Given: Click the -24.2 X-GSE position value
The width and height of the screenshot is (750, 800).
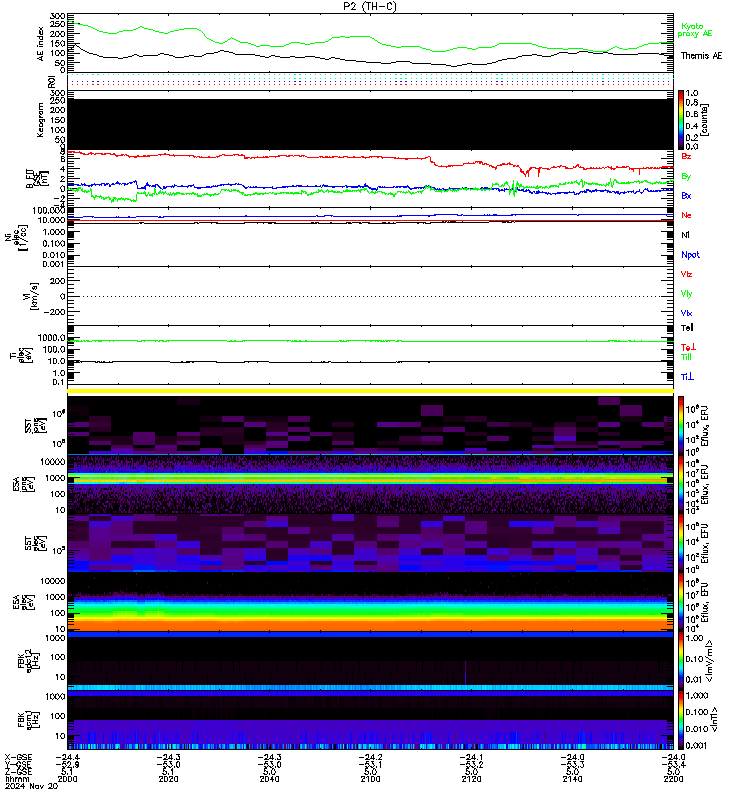Looking at the screenshot, I should [370, 758].
